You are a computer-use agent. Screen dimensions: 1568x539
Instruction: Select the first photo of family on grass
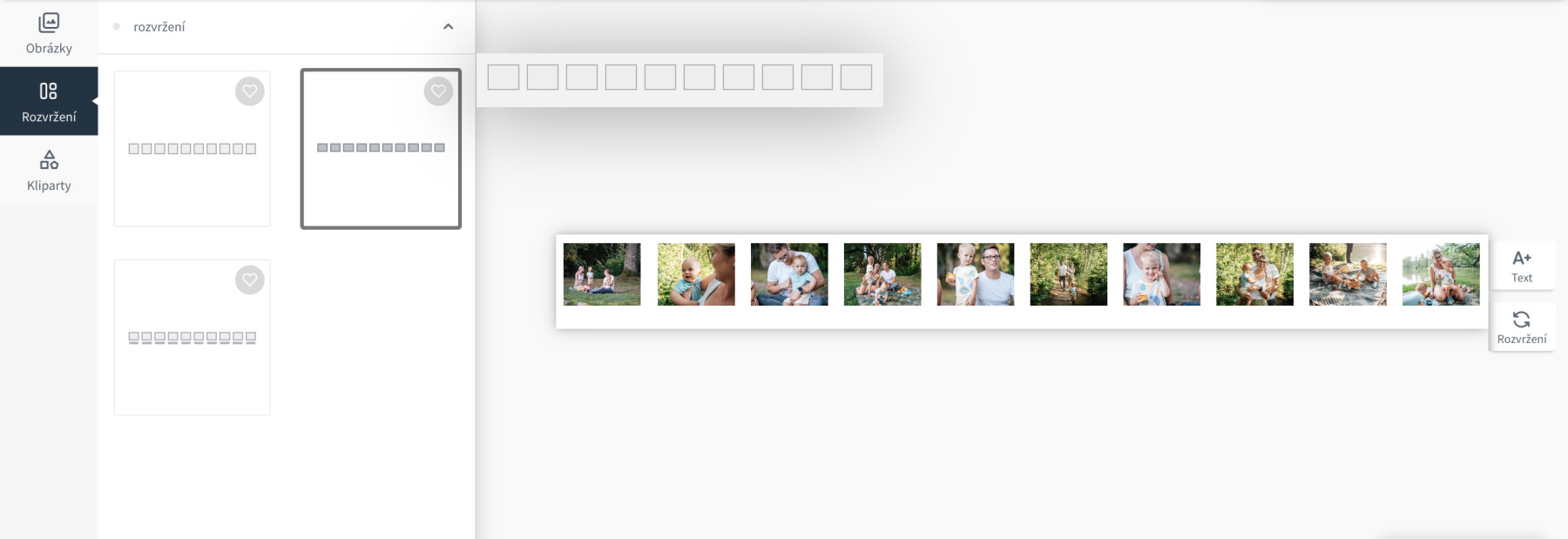click(x=602, y=274)
